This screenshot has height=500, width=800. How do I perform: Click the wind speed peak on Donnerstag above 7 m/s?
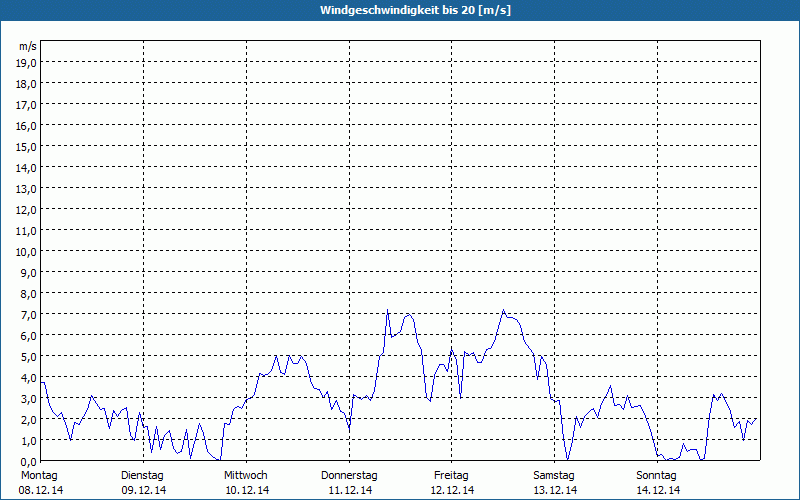[x=388, y=310]
